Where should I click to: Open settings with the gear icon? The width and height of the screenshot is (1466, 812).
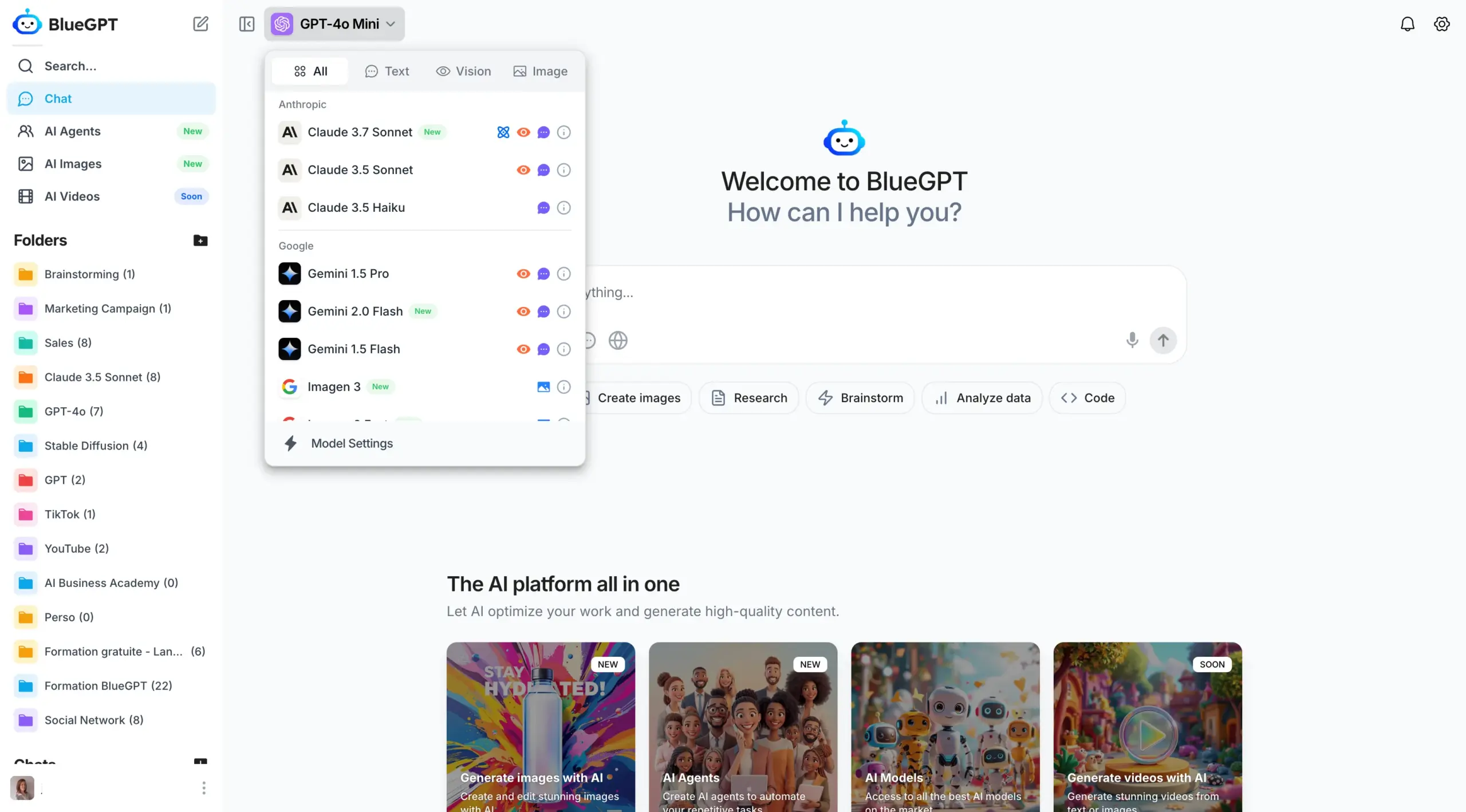(1442, 24)
